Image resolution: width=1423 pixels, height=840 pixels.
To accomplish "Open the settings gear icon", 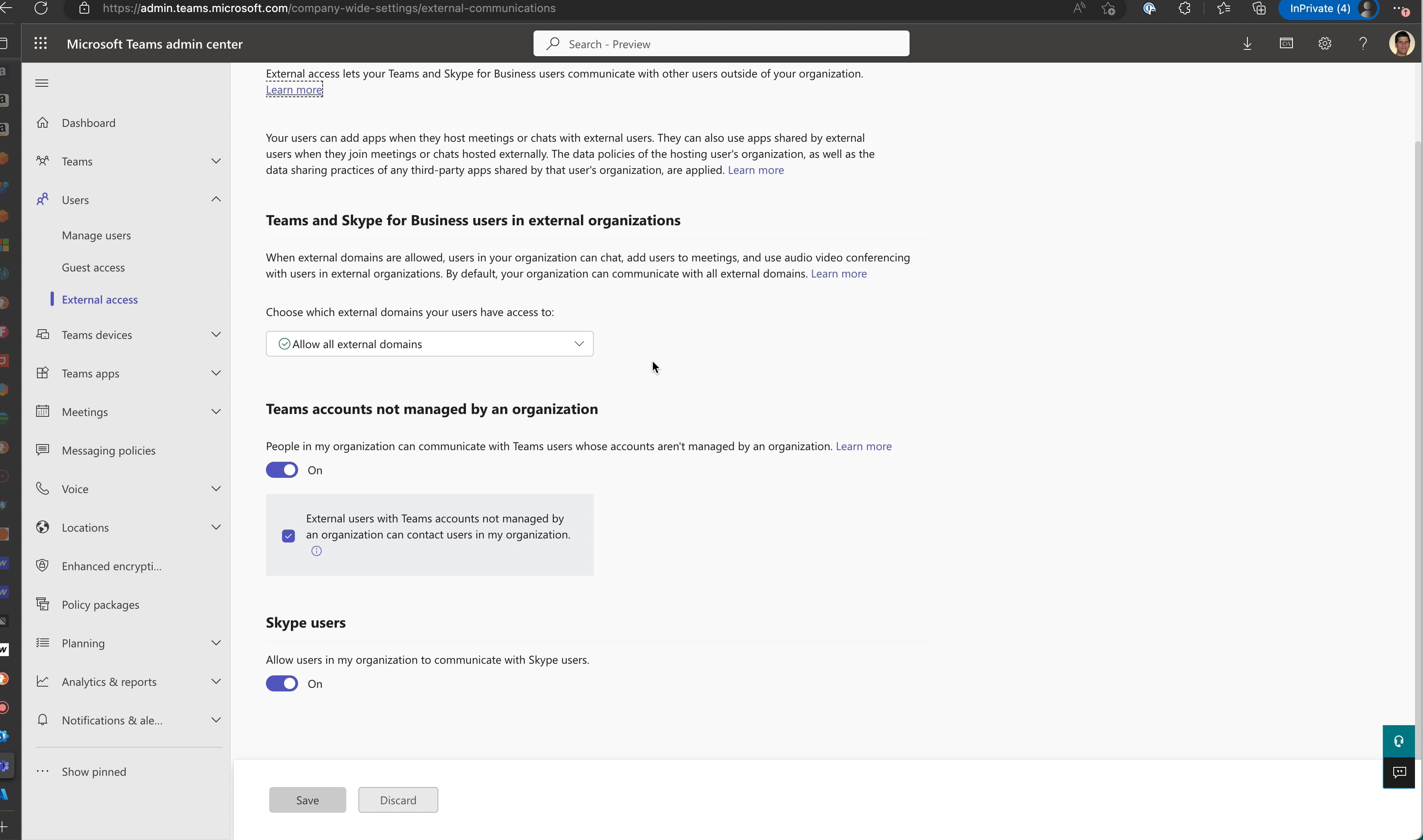I will pos(1325,44).
